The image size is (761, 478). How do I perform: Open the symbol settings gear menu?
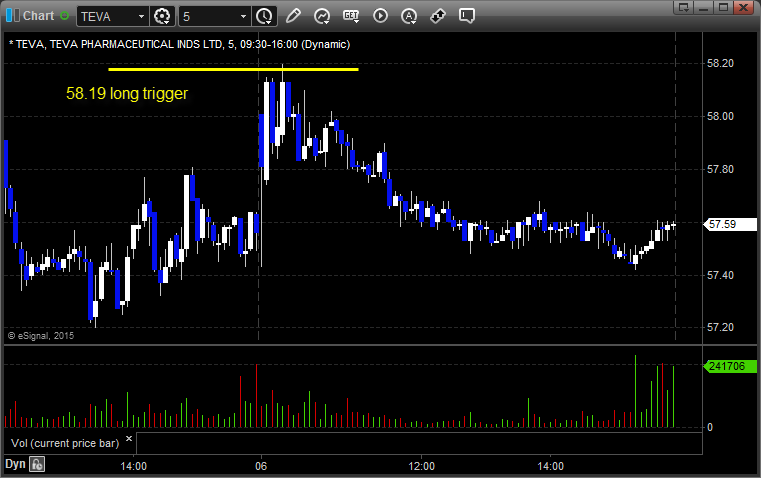click(162, 16)
